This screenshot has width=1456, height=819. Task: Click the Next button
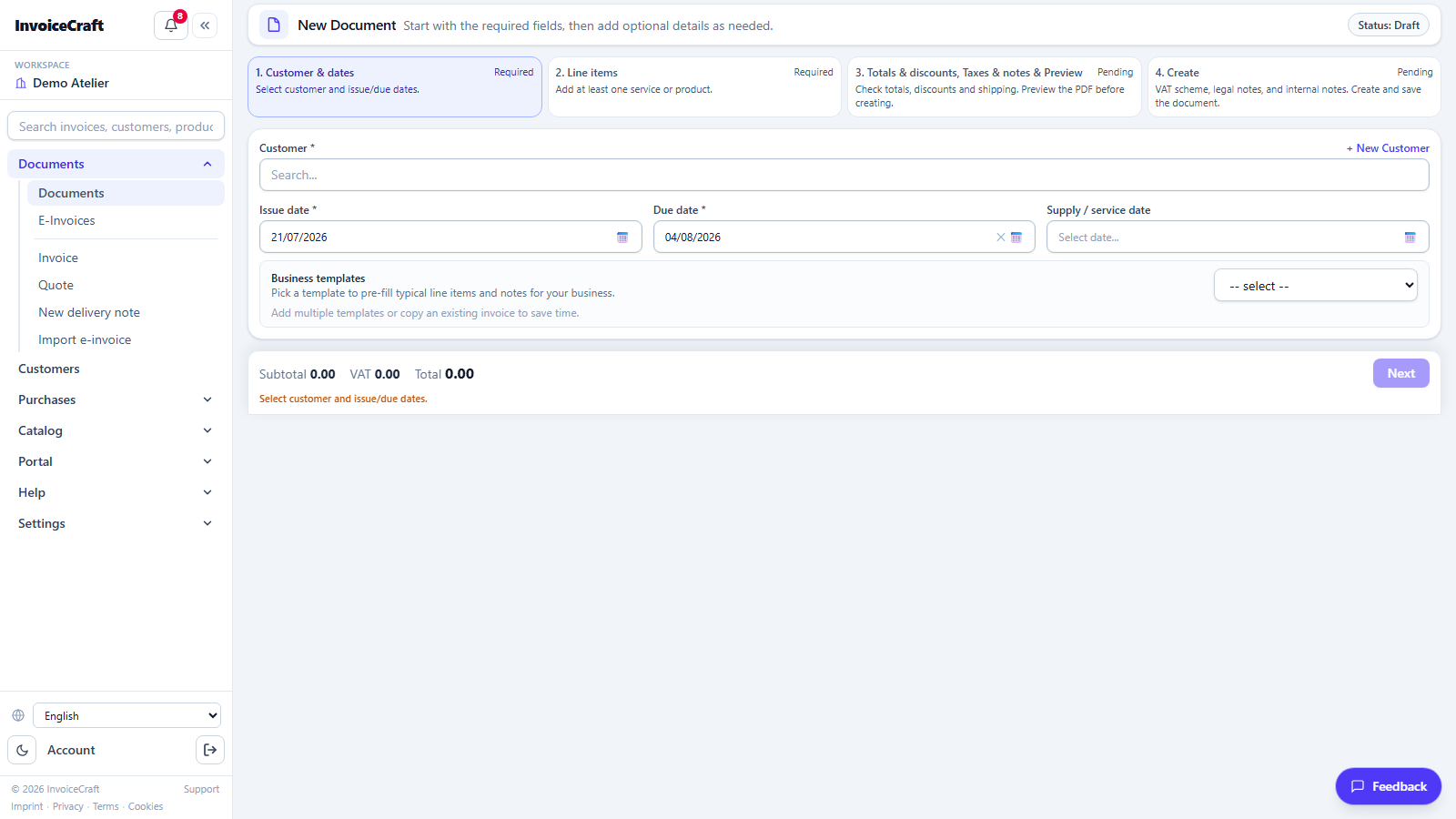1401,373
